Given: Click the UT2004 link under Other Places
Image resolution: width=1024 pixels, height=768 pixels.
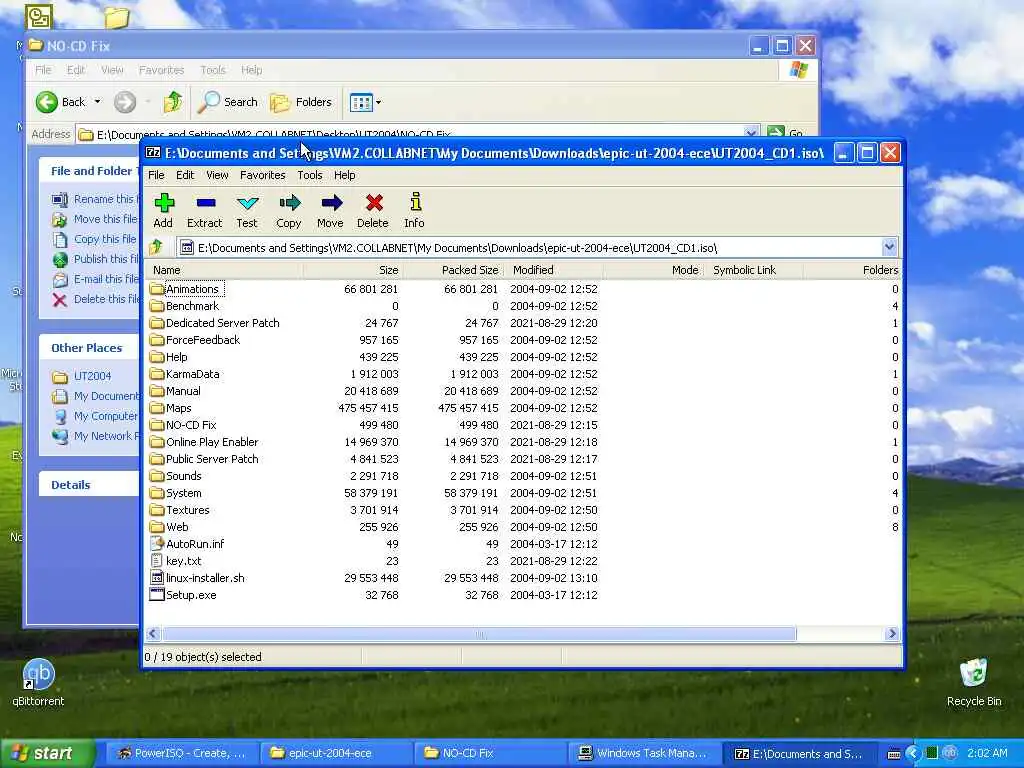Looking at the screenshot, I should coord(92,376).
